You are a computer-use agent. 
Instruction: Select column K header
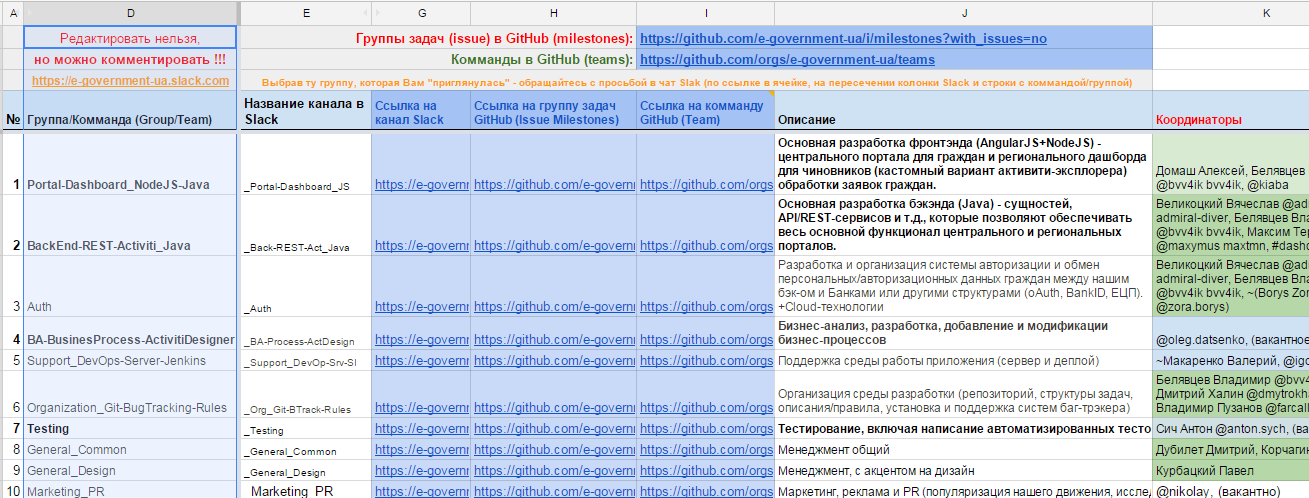click(1230, 13)
